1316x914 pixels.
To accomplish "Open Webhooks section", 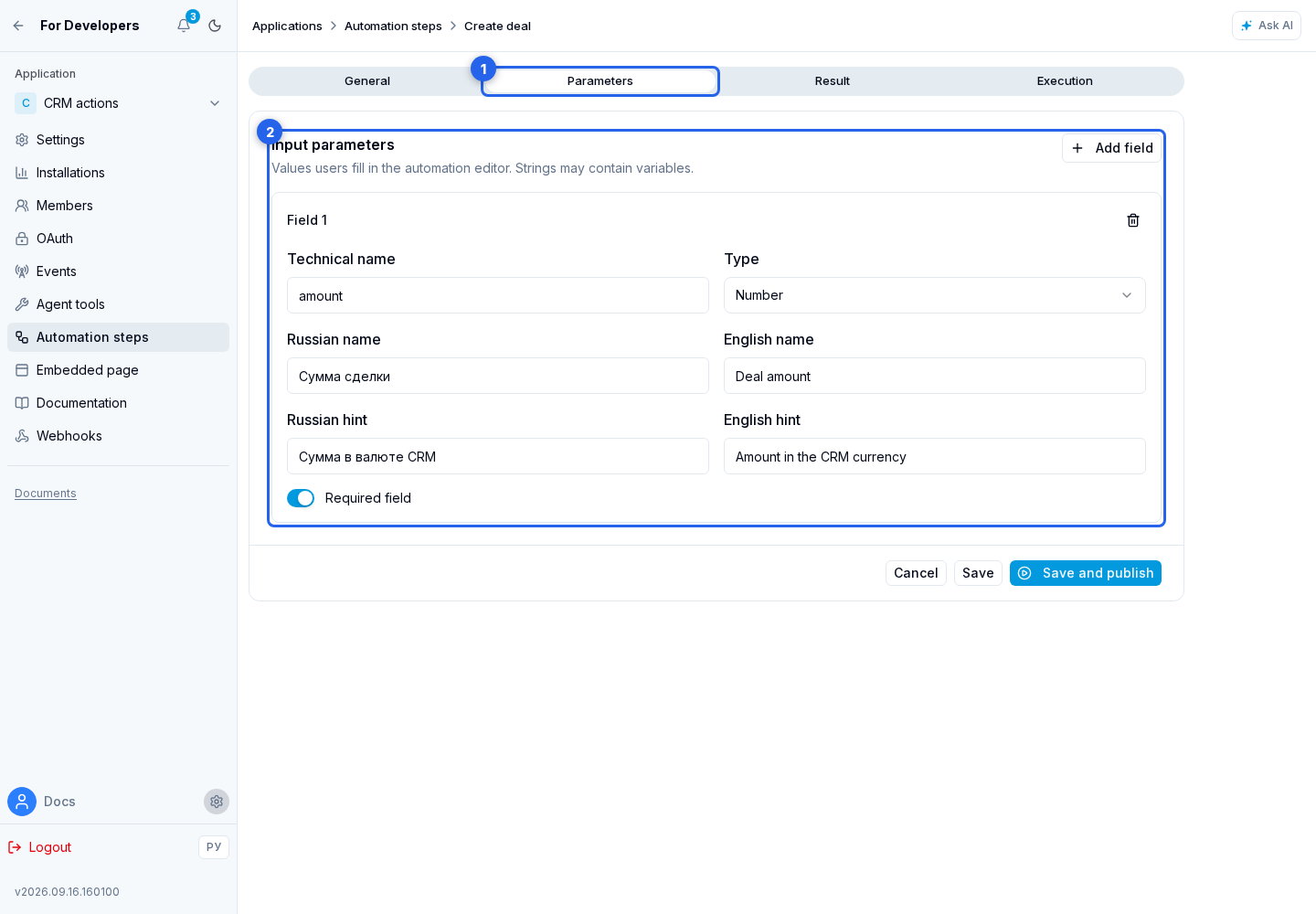I will click(119, 436).
